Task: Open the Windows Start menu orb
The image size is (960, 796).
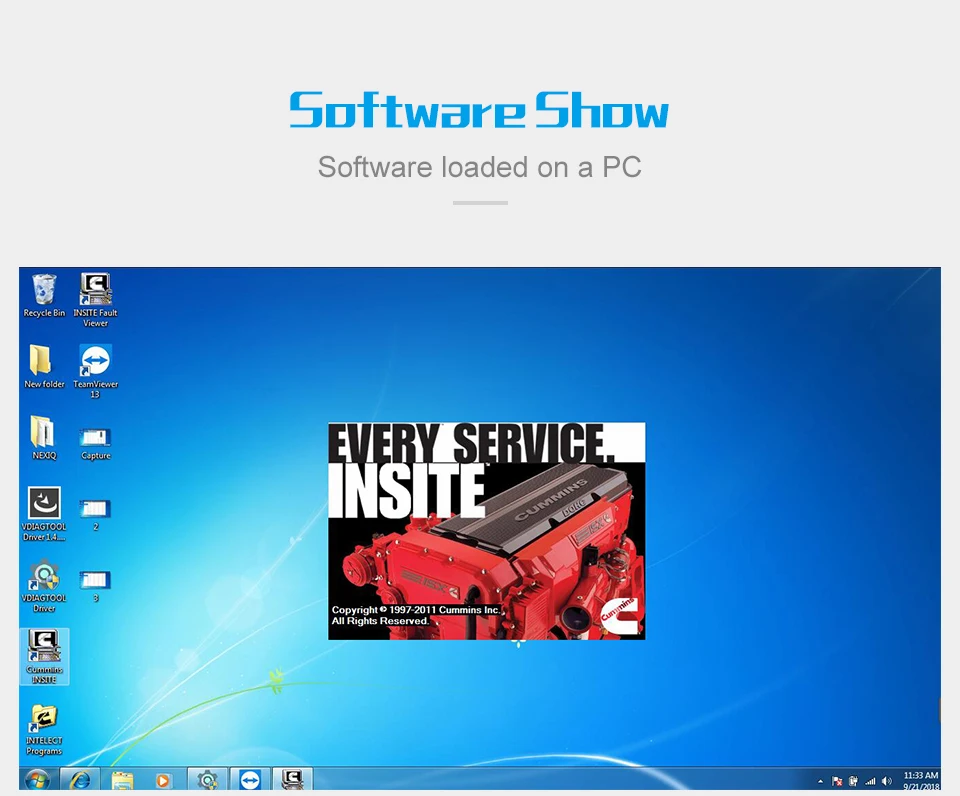Action: [37, 780]
